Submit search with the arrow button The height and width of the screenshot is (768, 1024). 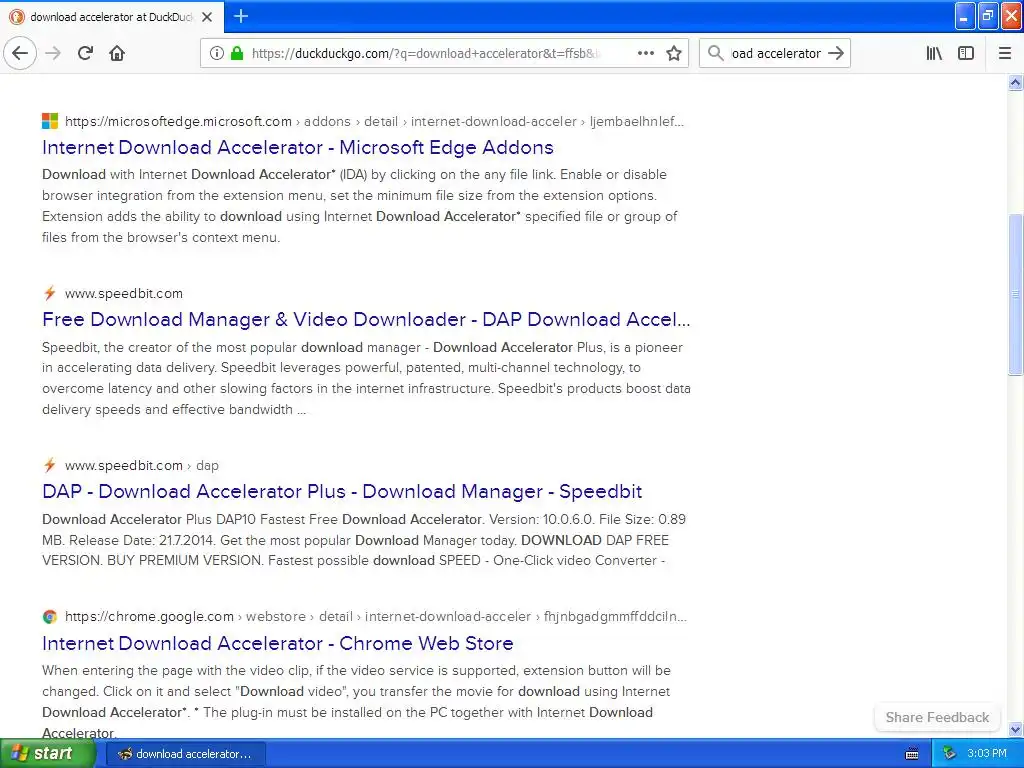coord(836,53)
